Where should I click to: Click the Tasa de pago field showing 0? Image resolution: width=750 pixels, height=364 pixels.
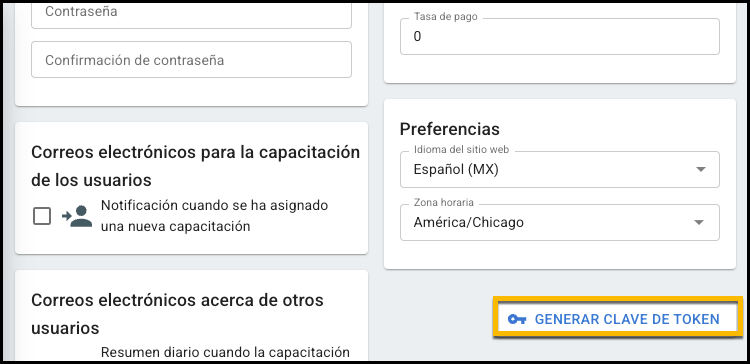pyautogui.click(x=560, y=36)
